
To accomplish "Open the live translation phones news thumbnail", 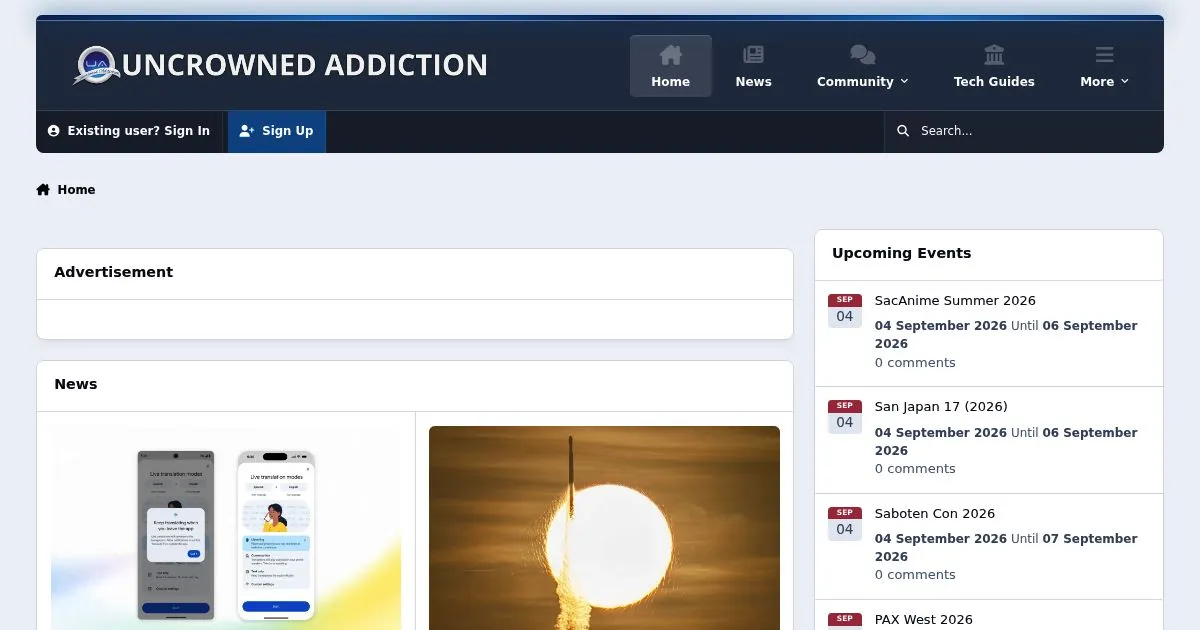I will [x=226, y=528].
